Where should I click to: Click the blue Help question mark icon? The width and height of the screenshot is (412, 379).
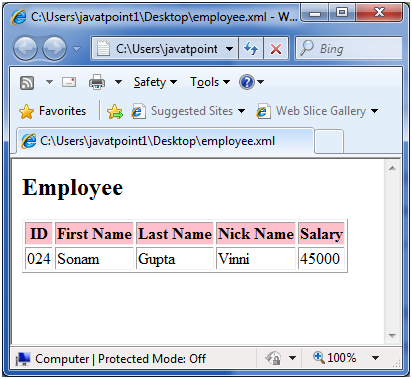247,82
